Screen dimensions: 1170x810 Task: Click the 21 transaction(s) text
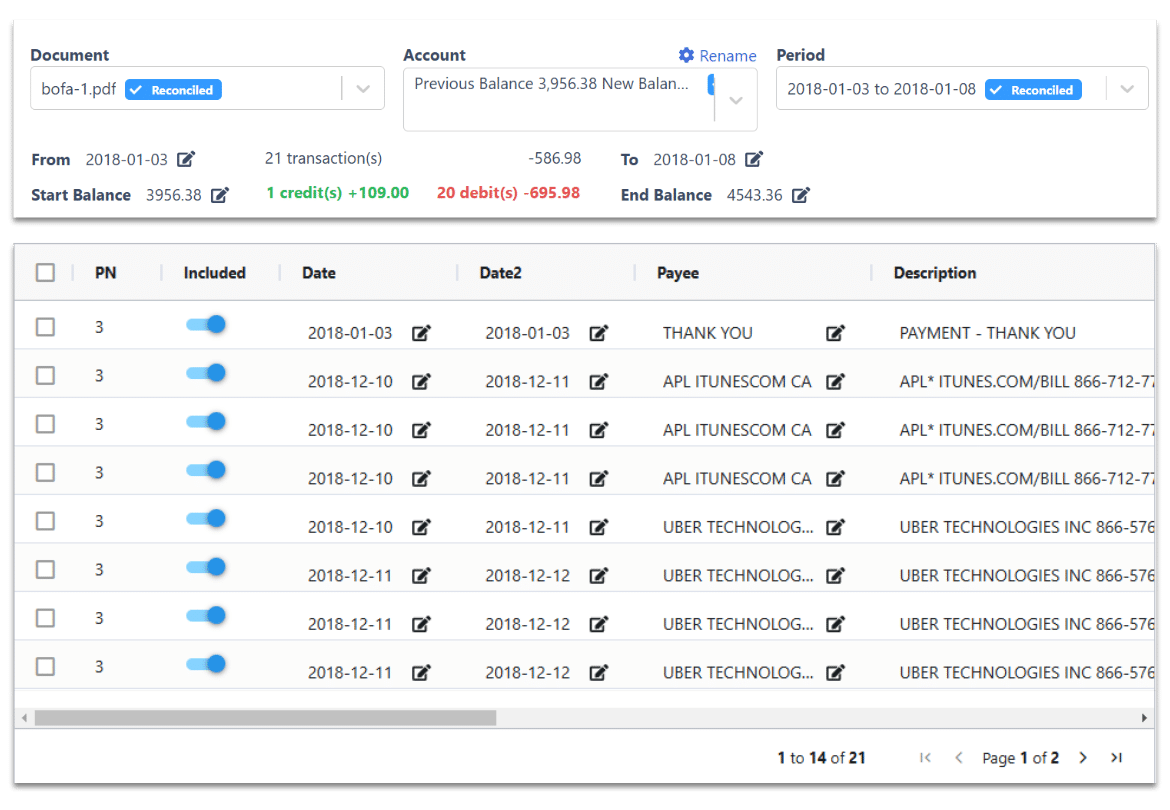tap(323, 158)
